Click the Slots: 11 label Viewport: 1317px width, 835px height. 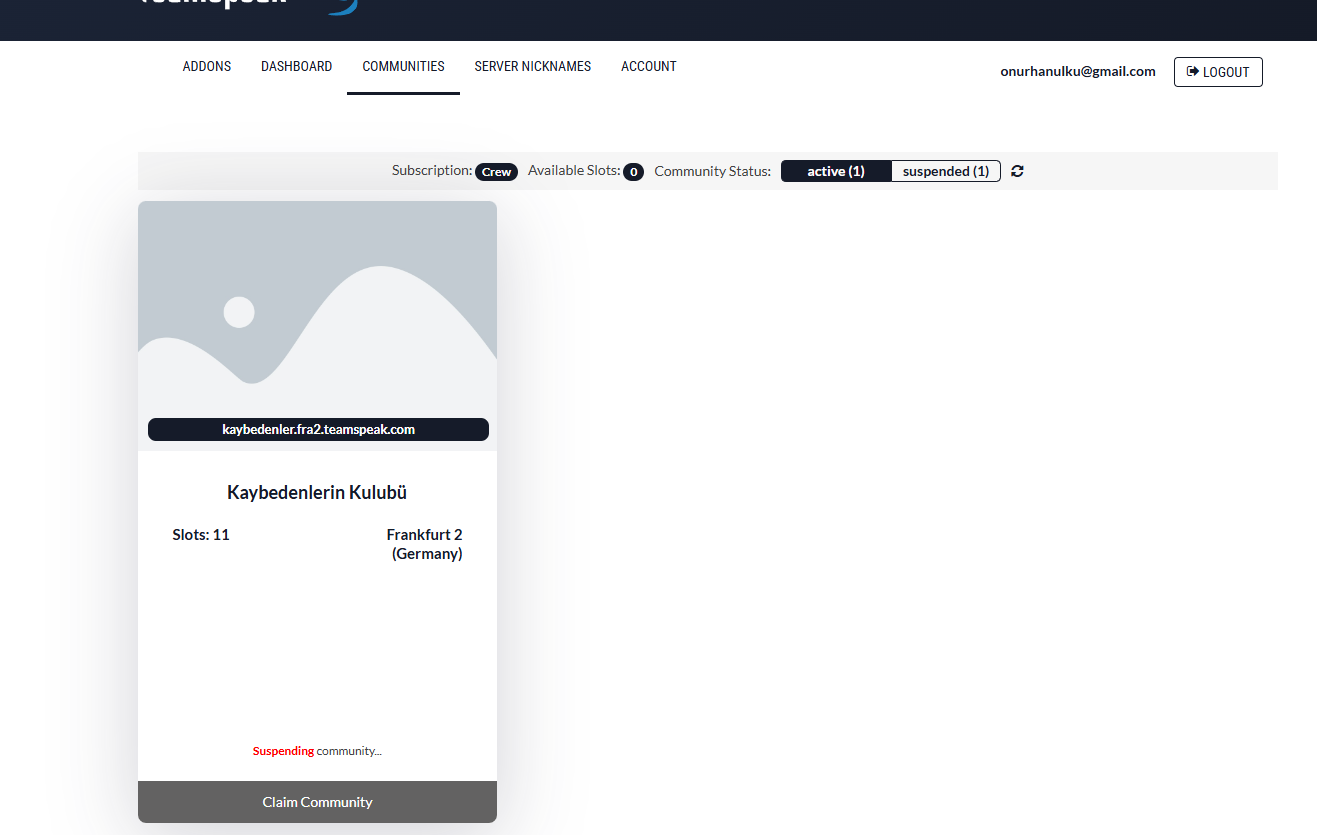(x=201, y=535)
